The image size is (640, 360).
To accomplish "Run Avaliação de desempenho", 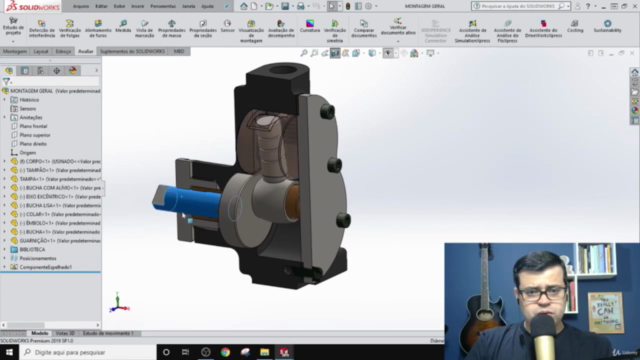I will (x=281, y=29).
